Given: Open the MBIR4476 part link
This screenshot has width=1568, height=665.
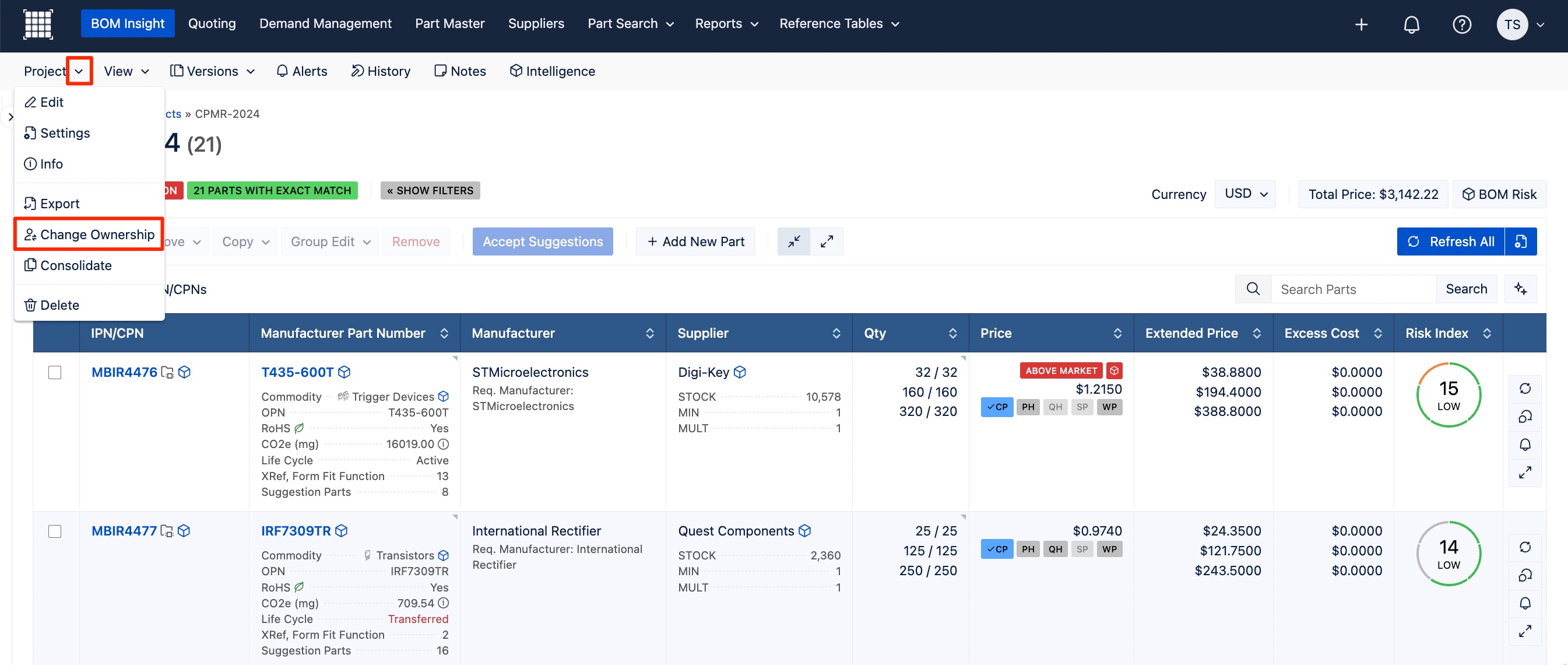Looking at the screenshot, I should coord(124,372).
